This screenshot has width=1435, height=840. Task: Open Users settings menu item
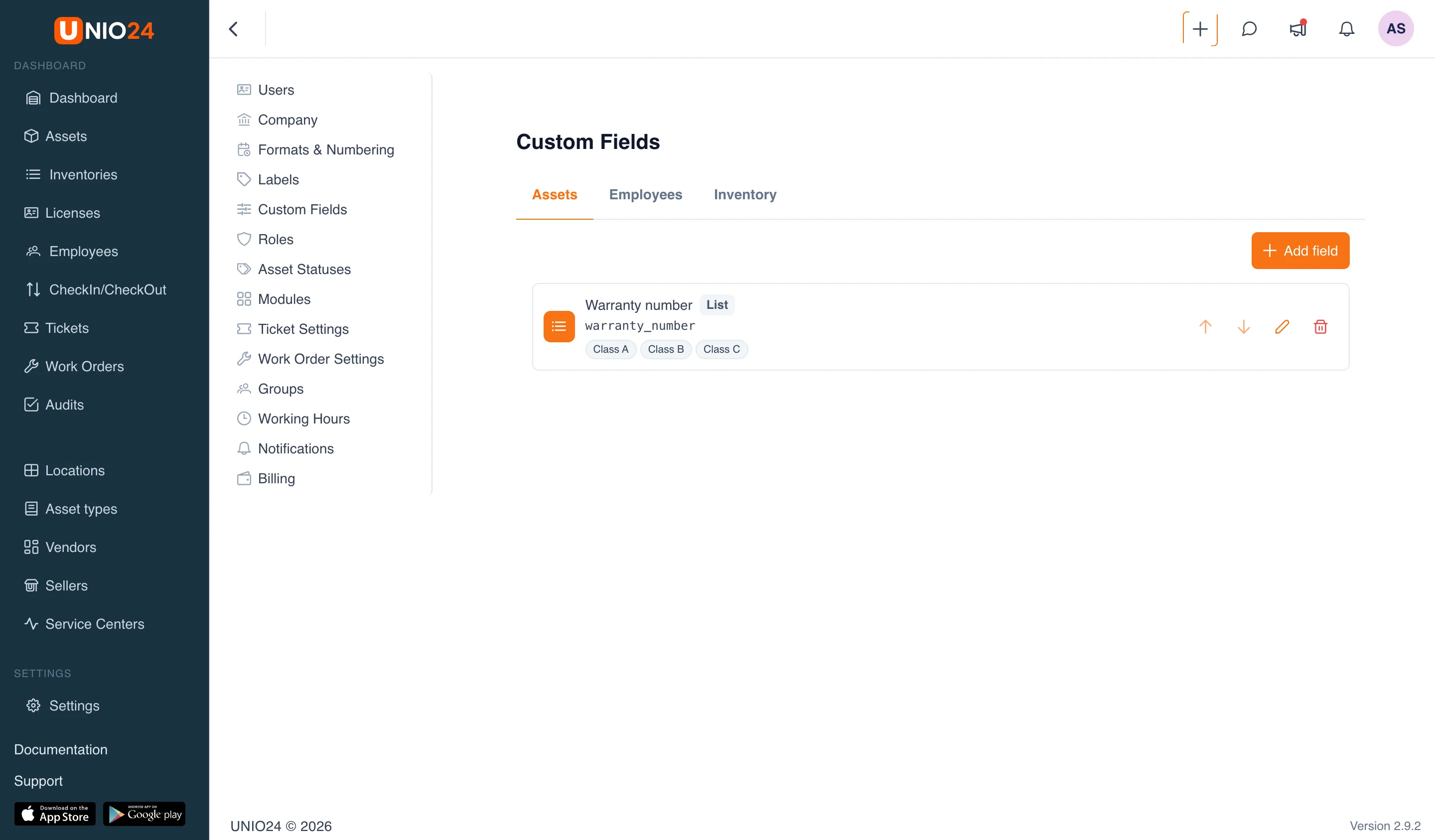266,90
